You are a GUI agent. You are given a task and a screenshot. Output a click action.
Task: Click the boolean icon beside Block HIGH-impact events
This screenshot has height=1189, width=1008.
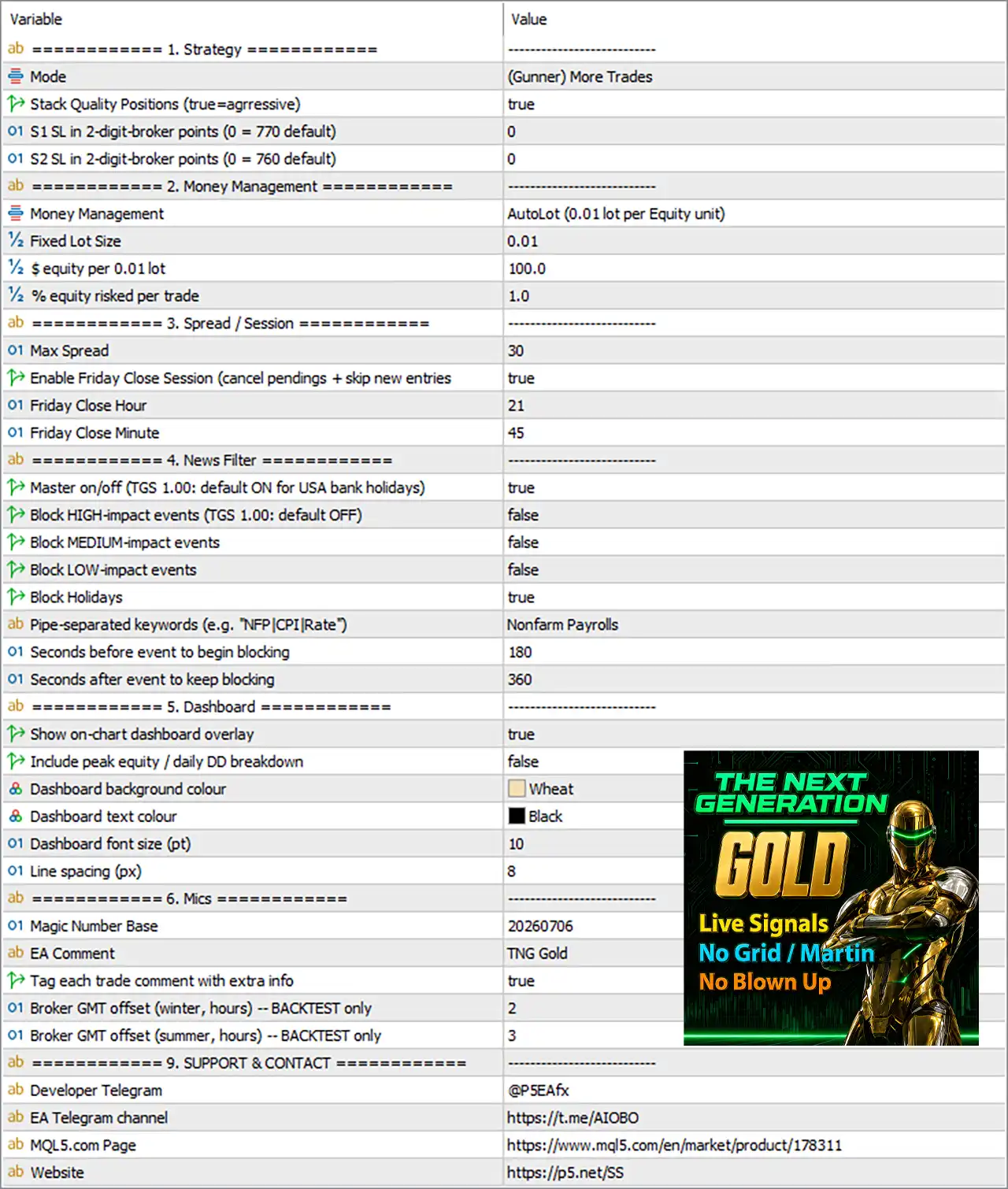pos(16,515)
